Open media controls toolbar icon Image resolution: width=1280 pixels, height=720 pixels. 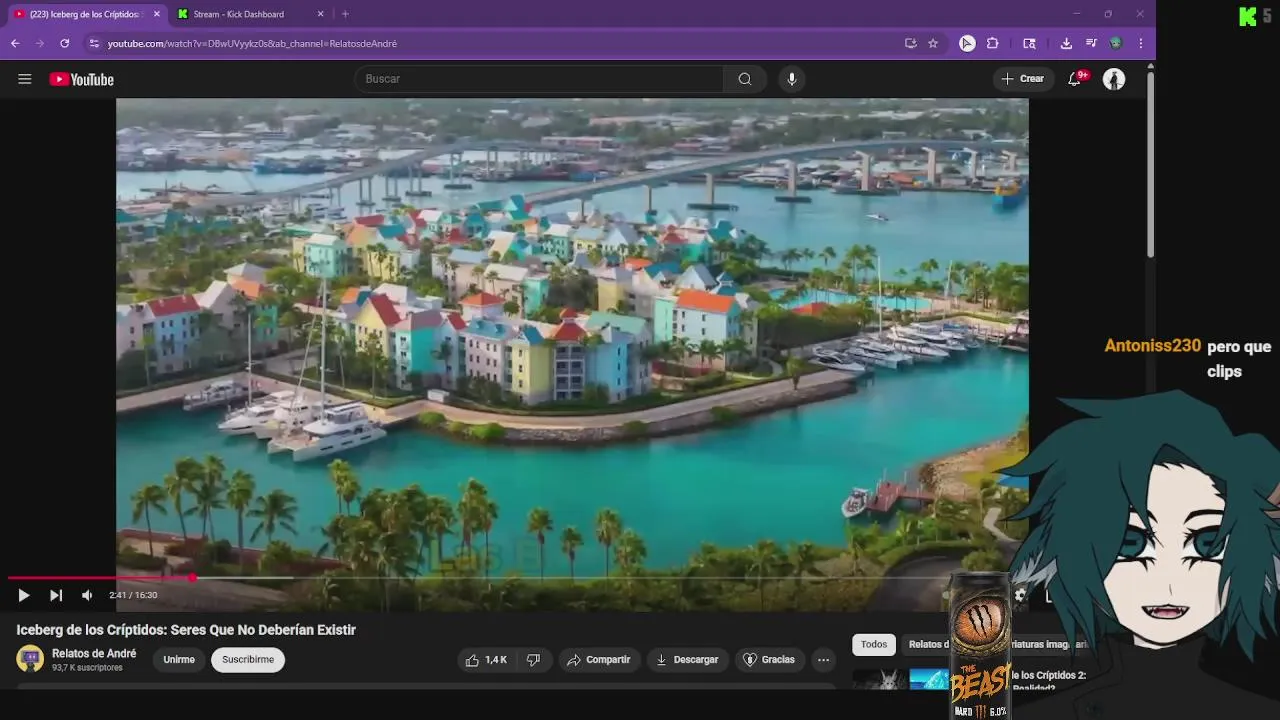pos(1091,44)
